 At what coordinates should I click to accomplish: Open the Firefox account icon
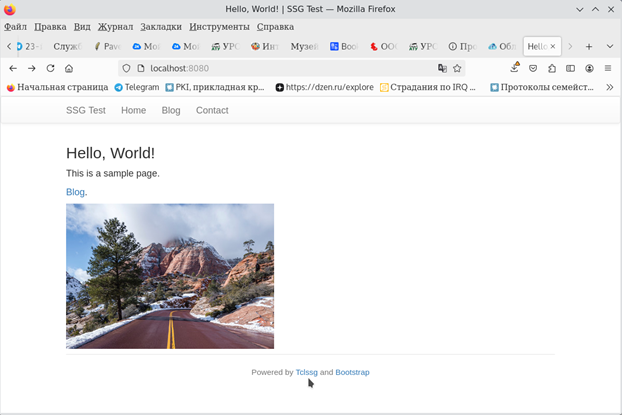point(590,69)
